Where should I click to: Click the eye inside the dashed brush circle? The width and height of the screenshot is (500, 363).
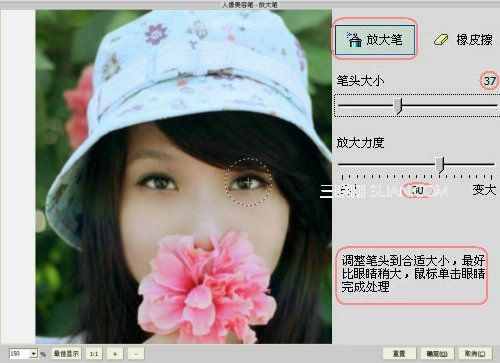248,183
